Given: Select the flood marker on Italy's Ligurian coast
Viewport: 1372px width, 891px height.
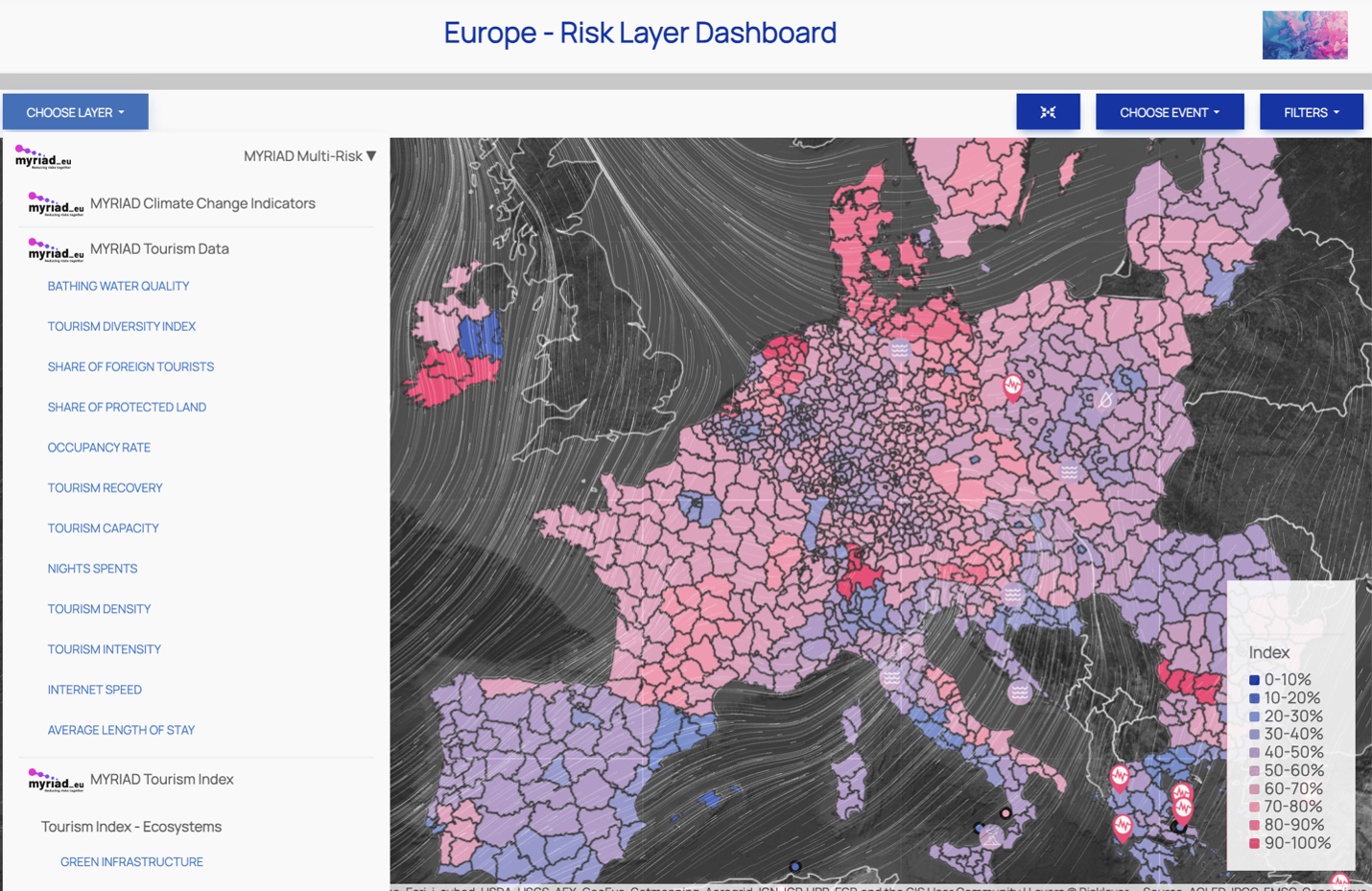Looking at the screenshot, I should point(891,677).
